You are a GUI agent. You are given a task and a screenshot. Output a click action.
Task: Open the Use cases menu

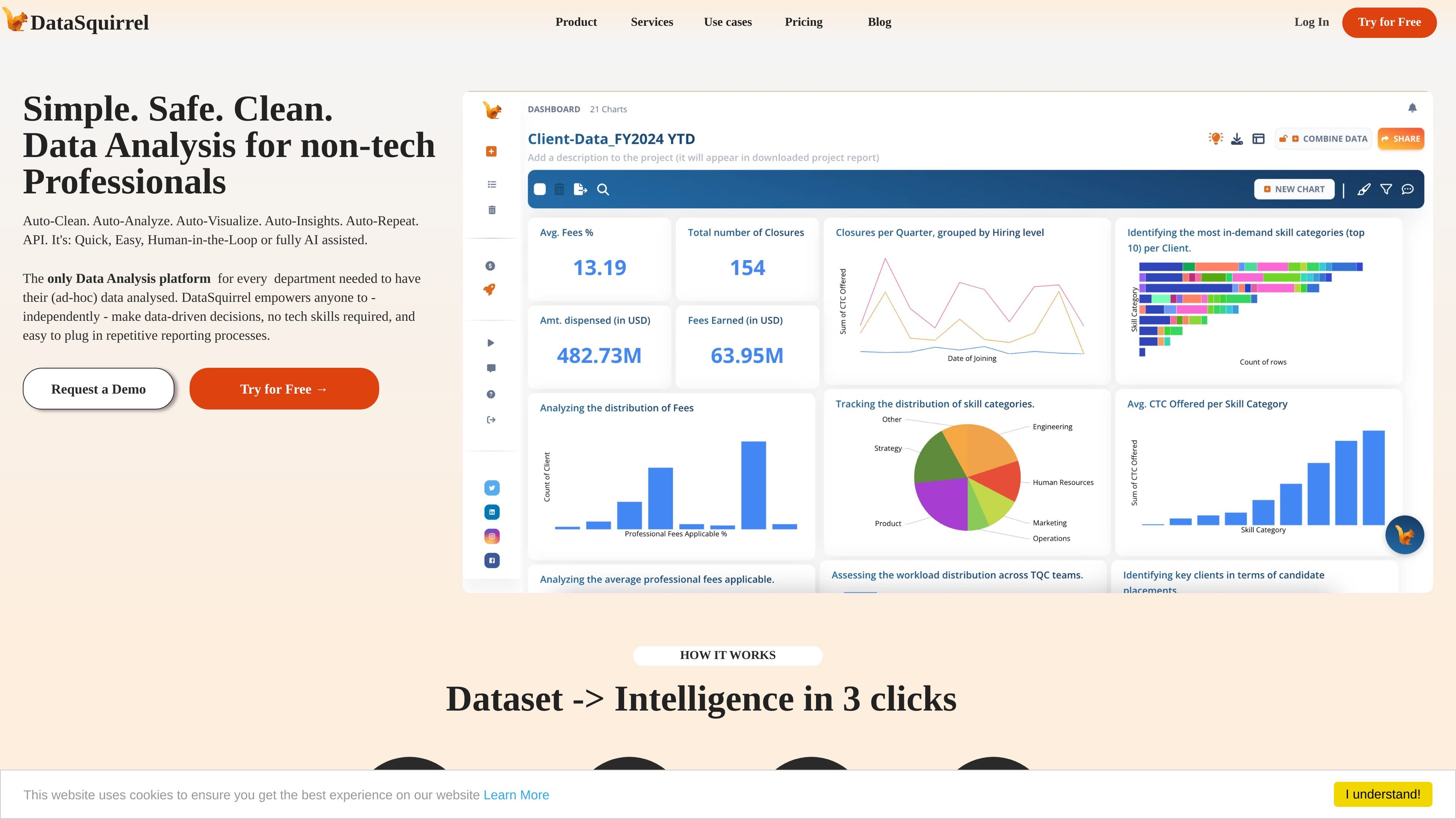click(x=728, y=22)
